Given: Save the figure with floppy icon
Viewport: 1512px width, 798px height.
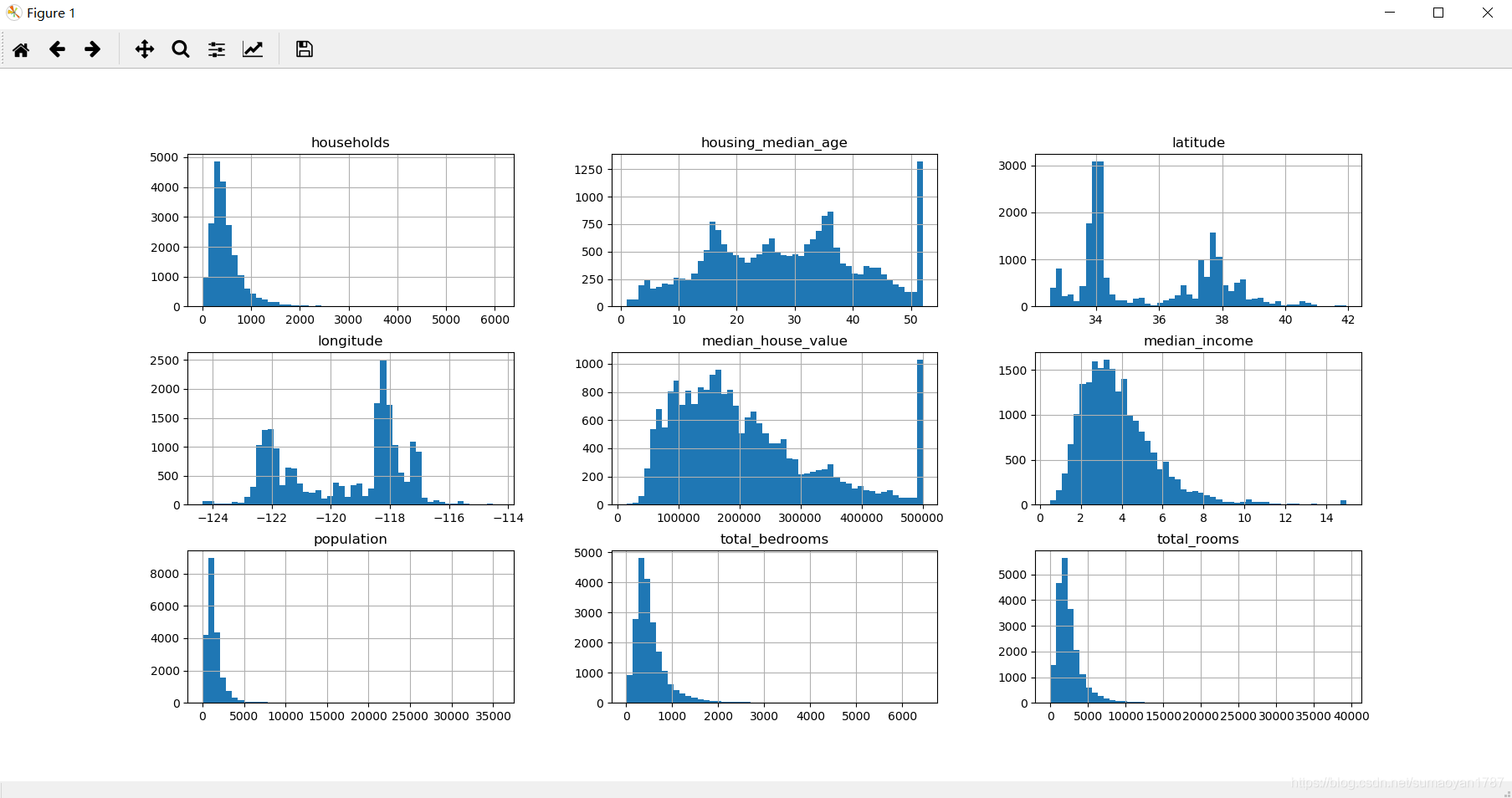Looking at the screenshot, I should [305, 49].
